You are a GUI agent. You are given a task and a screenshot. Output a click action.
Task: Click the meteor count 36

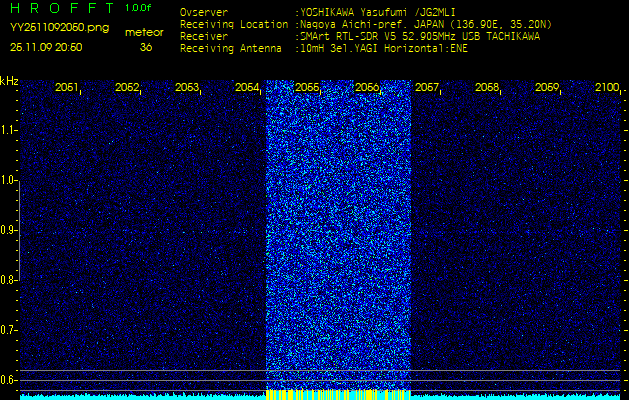coord(146,47)
